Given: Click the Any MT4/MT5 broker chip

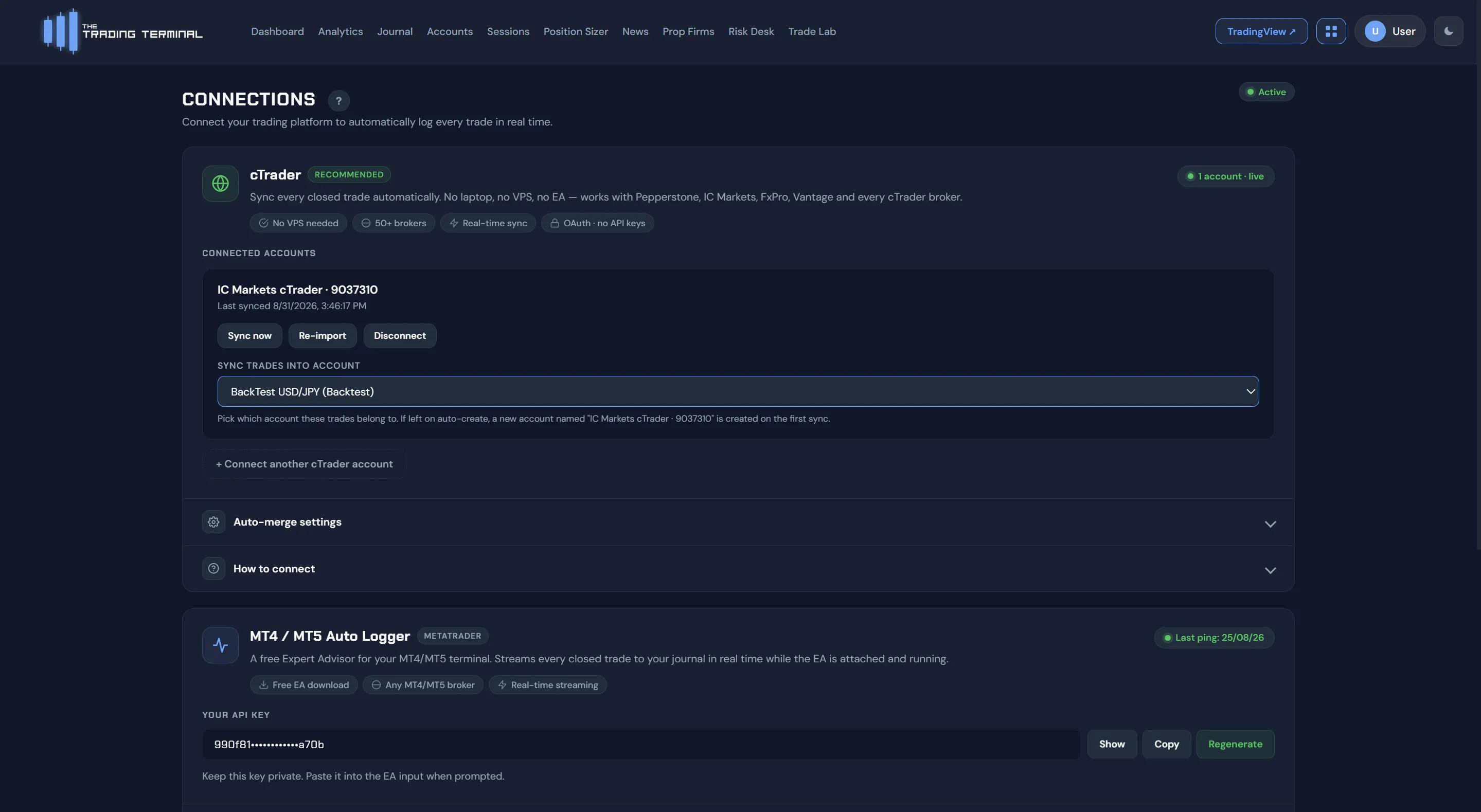Looking at the screenshot, I should pos(423,684).
